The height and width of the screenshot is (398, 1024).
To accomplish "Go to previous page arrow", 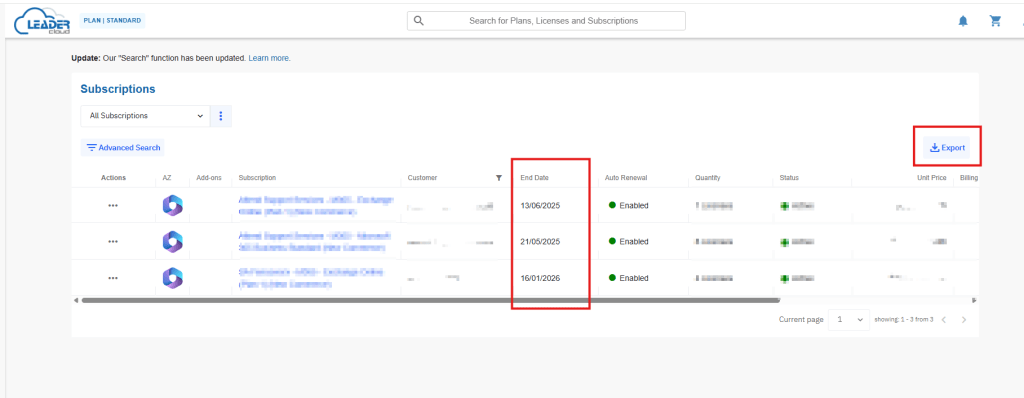I will pyautogui.click(x=944, y=320).
